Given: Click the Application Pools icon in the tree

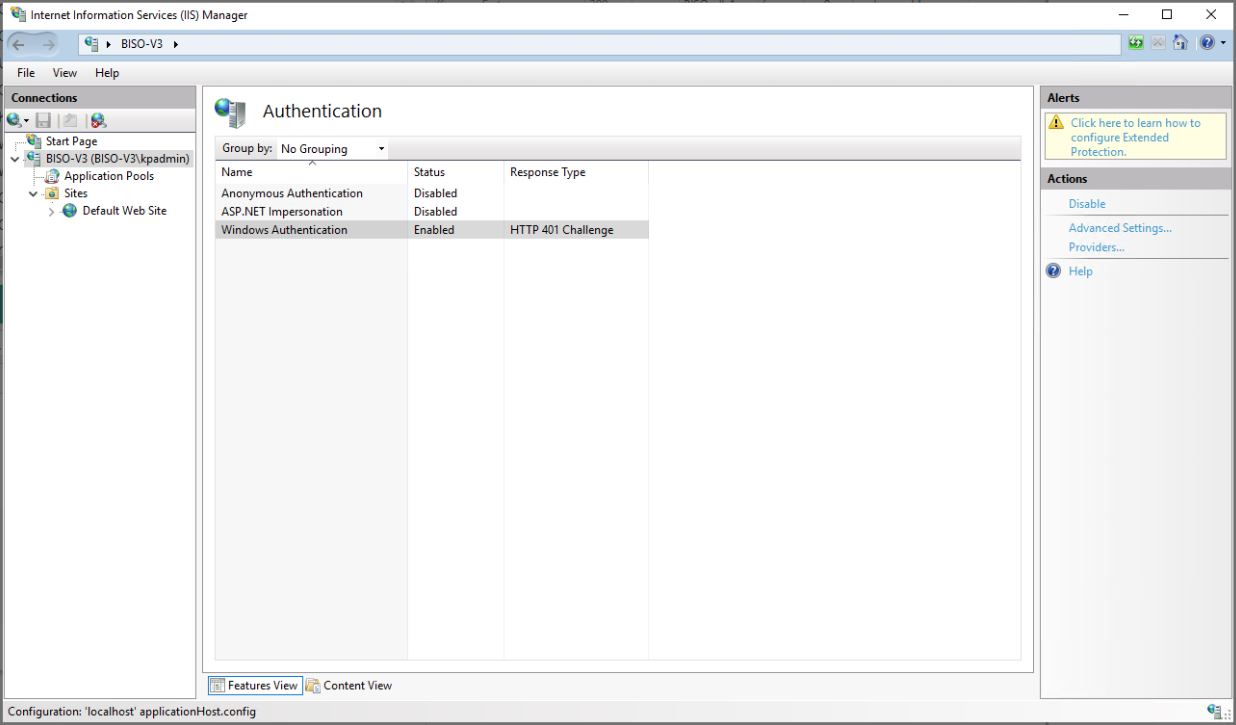Looking at the screenshot, I should click(53, 176).
